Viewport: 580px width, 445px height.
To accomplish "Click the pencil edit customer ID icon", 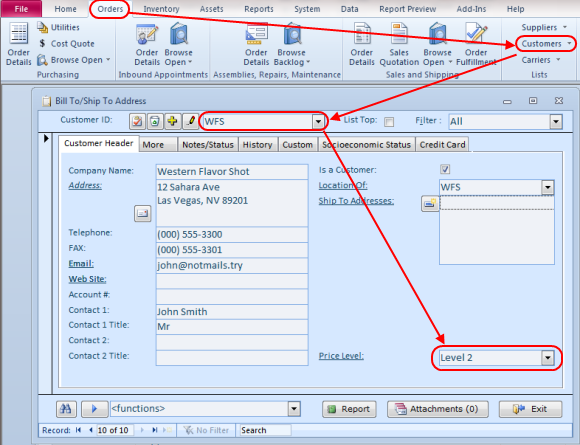I will pos(190,121).
